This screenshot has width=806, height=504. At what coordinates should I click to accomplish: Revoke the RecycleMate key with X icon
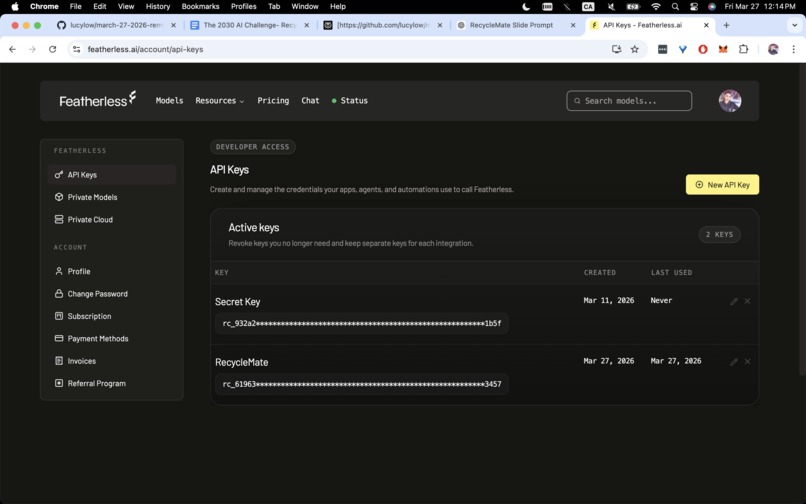[747, 362]
